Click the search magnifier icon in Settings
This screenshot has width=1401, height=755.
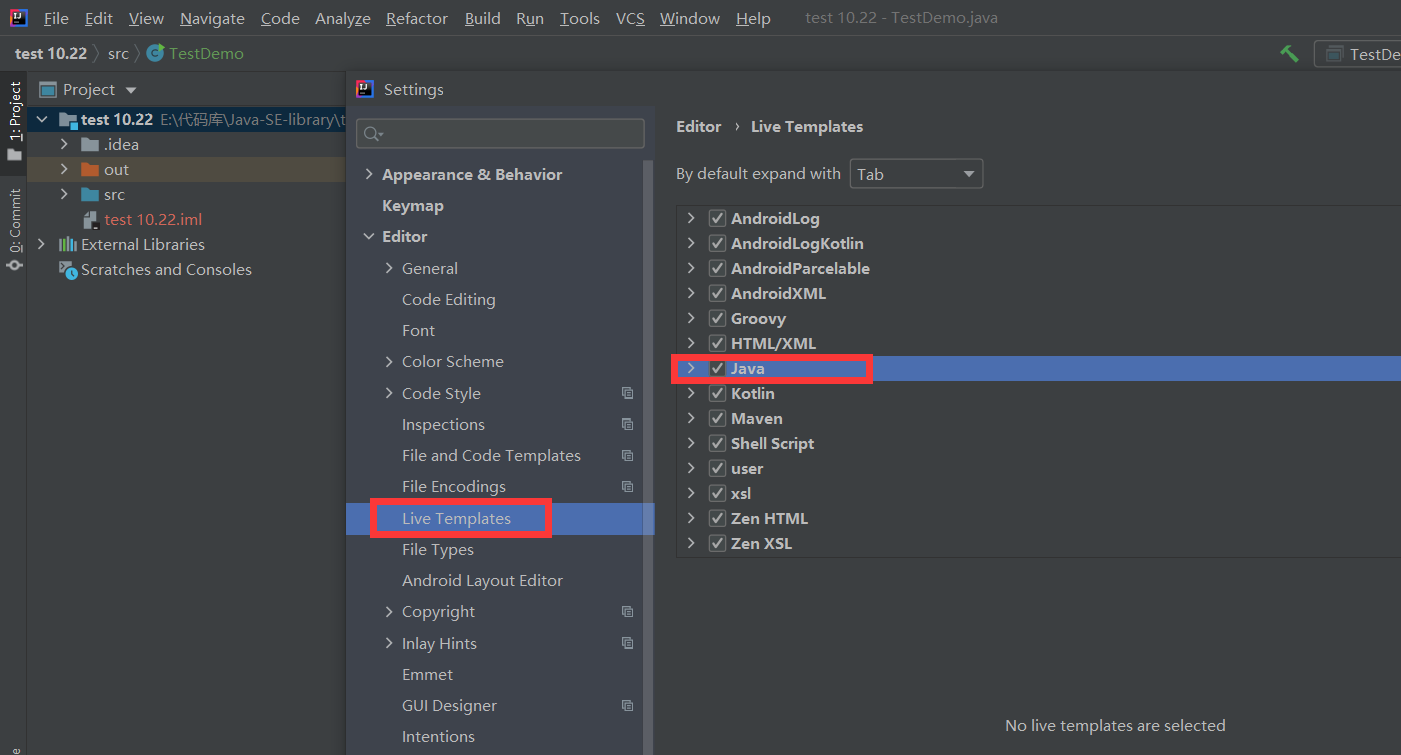(372, 134)
